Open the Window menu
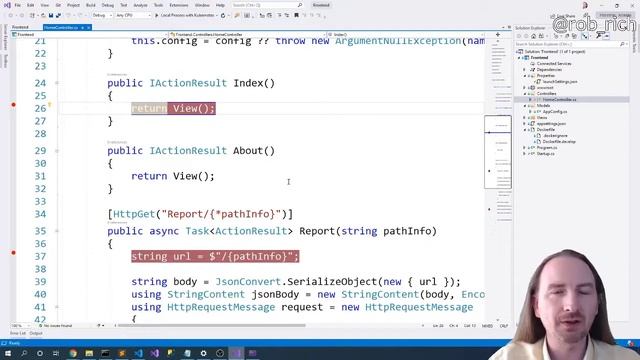 [x=202, y=5]
